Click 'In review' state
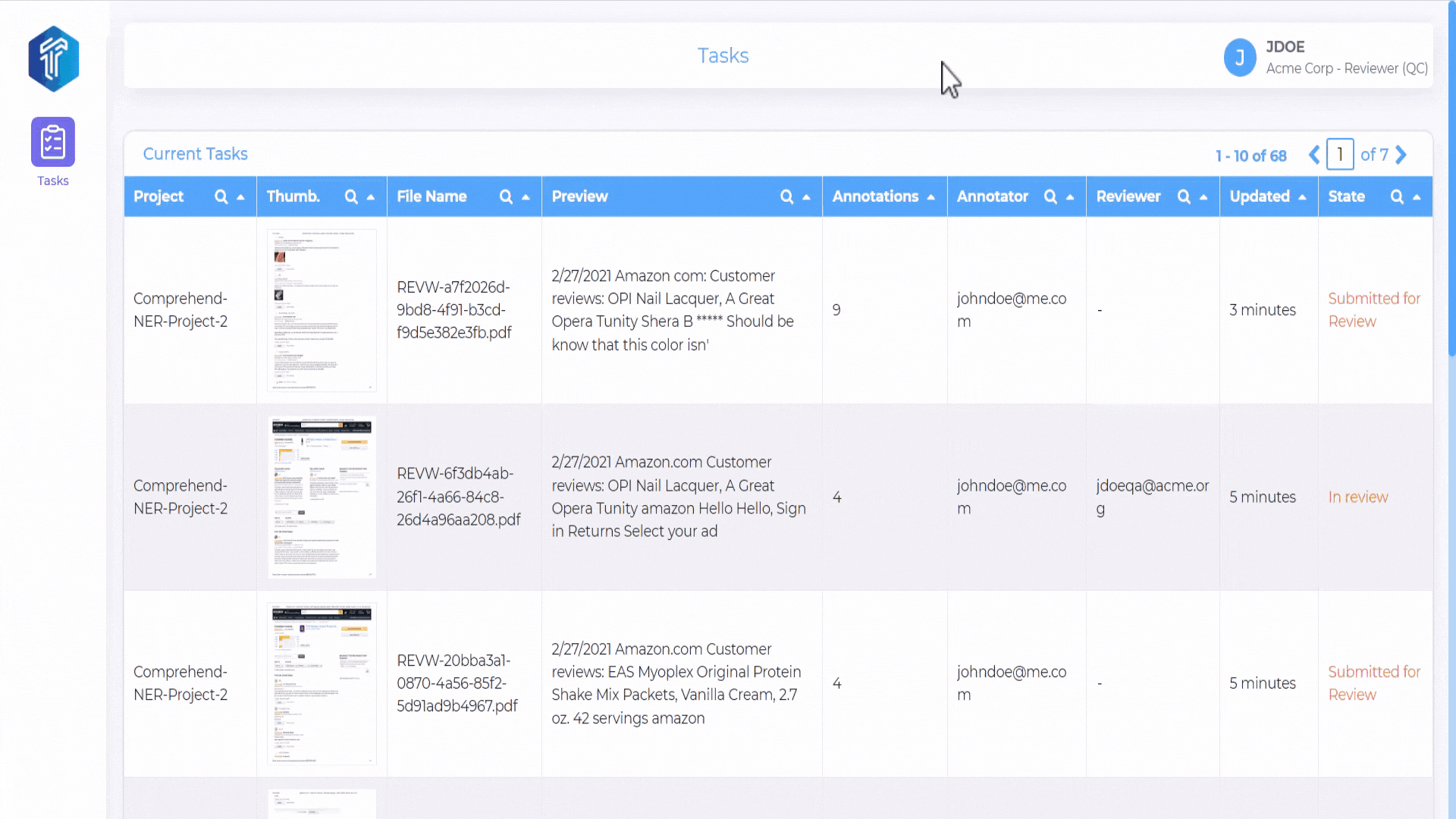Image resolution: width=1456 pixels, height=819 pixels. (1358, 497)
